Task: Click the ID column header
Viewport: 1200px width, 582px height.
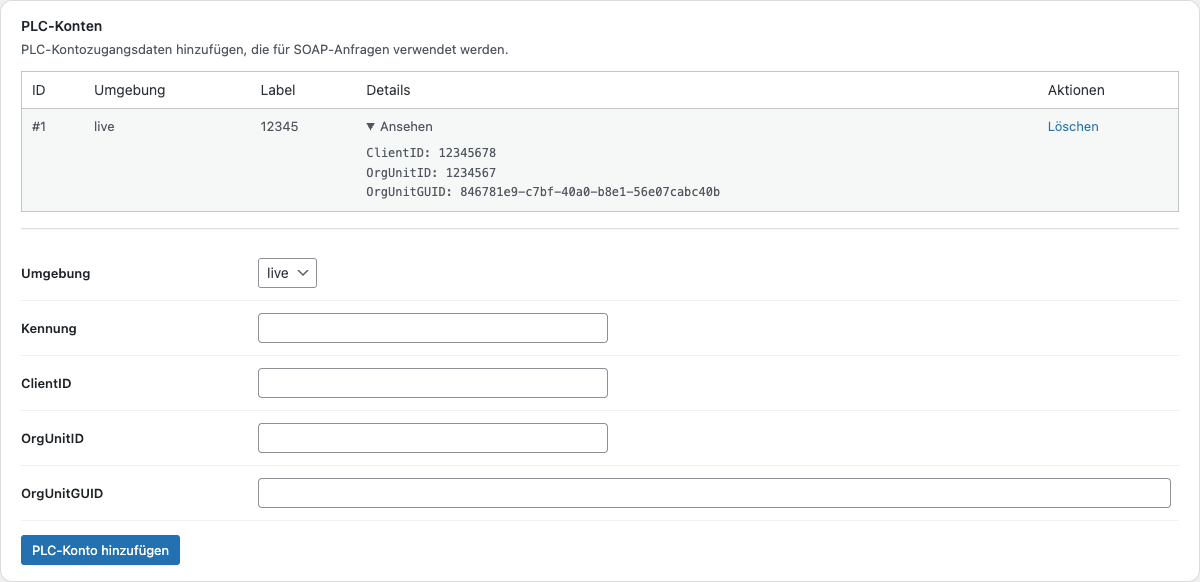Action: point(38,89)
